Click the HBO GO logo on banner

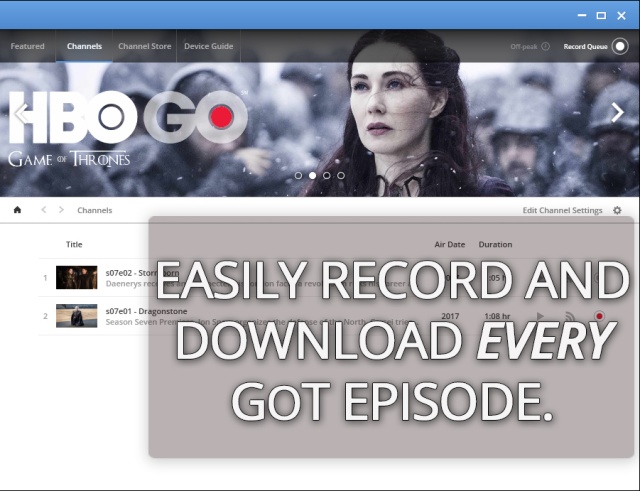128,117
